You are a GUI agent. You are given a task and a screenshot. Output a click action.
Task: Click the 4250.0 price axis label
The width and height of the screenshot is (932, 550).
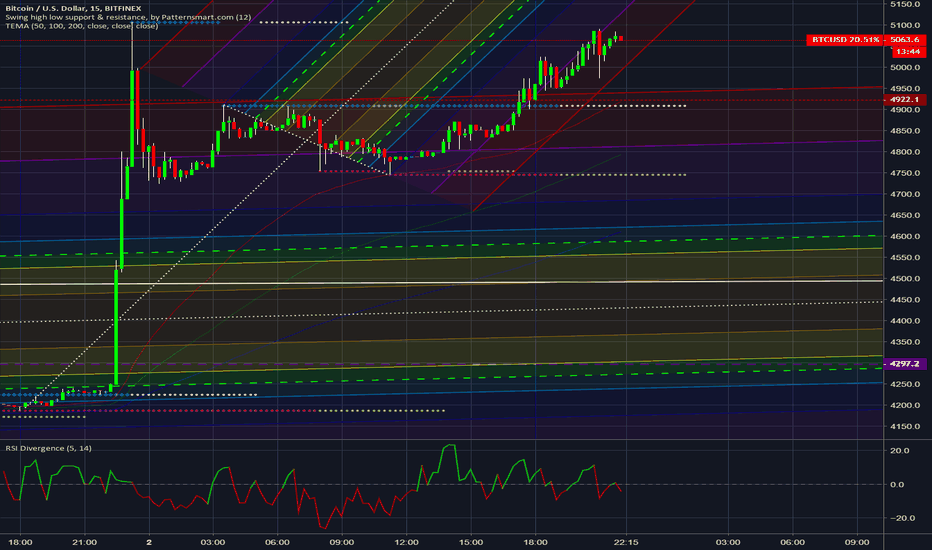905,384
